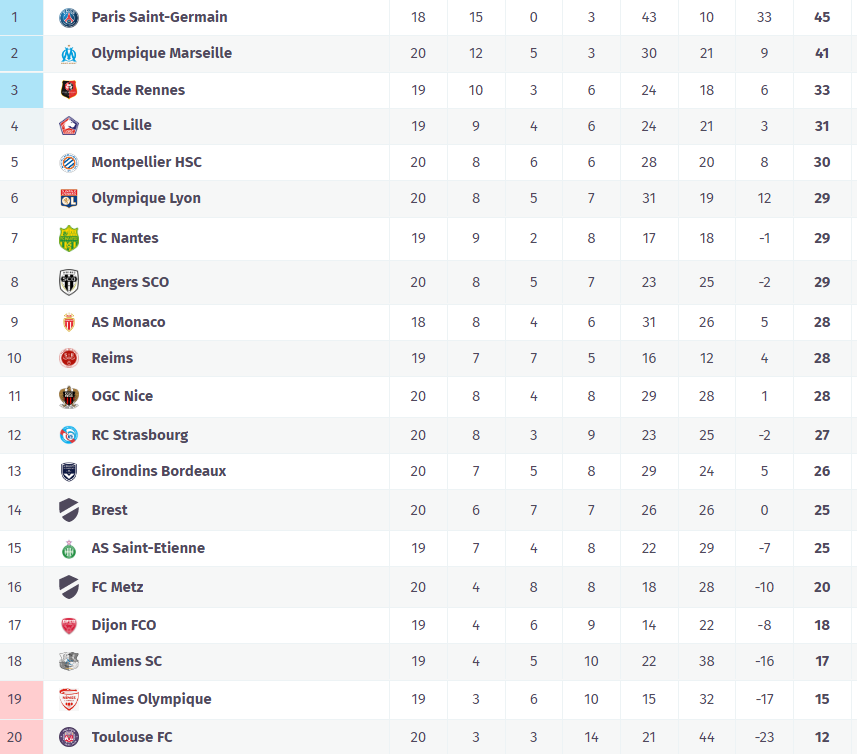Click the Toulouse FC club logo
Image resolution: width=857 pixels, height=754 pixels.
69,737
